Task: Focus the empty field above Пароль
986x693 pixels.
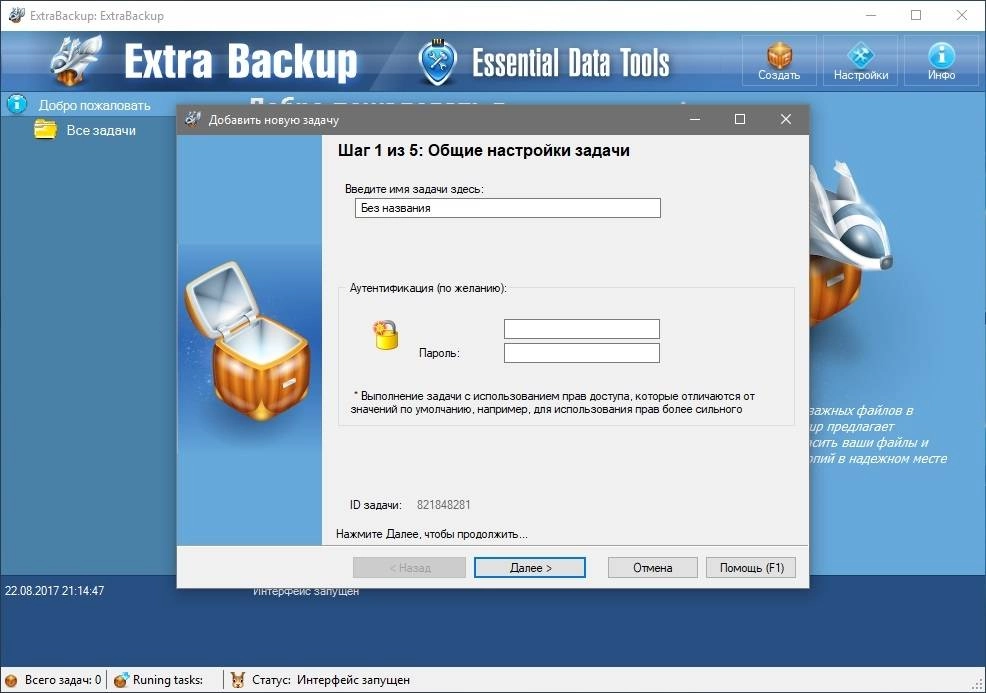Action: 582,328
